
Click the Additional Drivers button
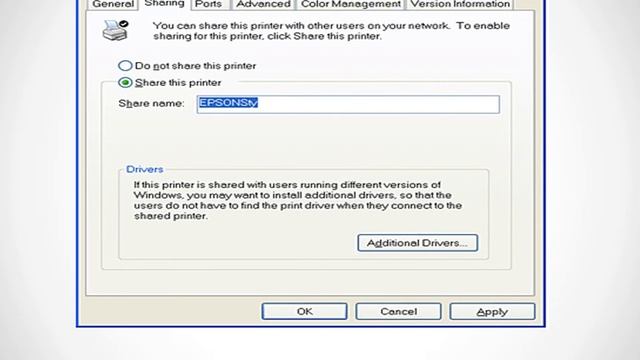[x=418, y=243]
